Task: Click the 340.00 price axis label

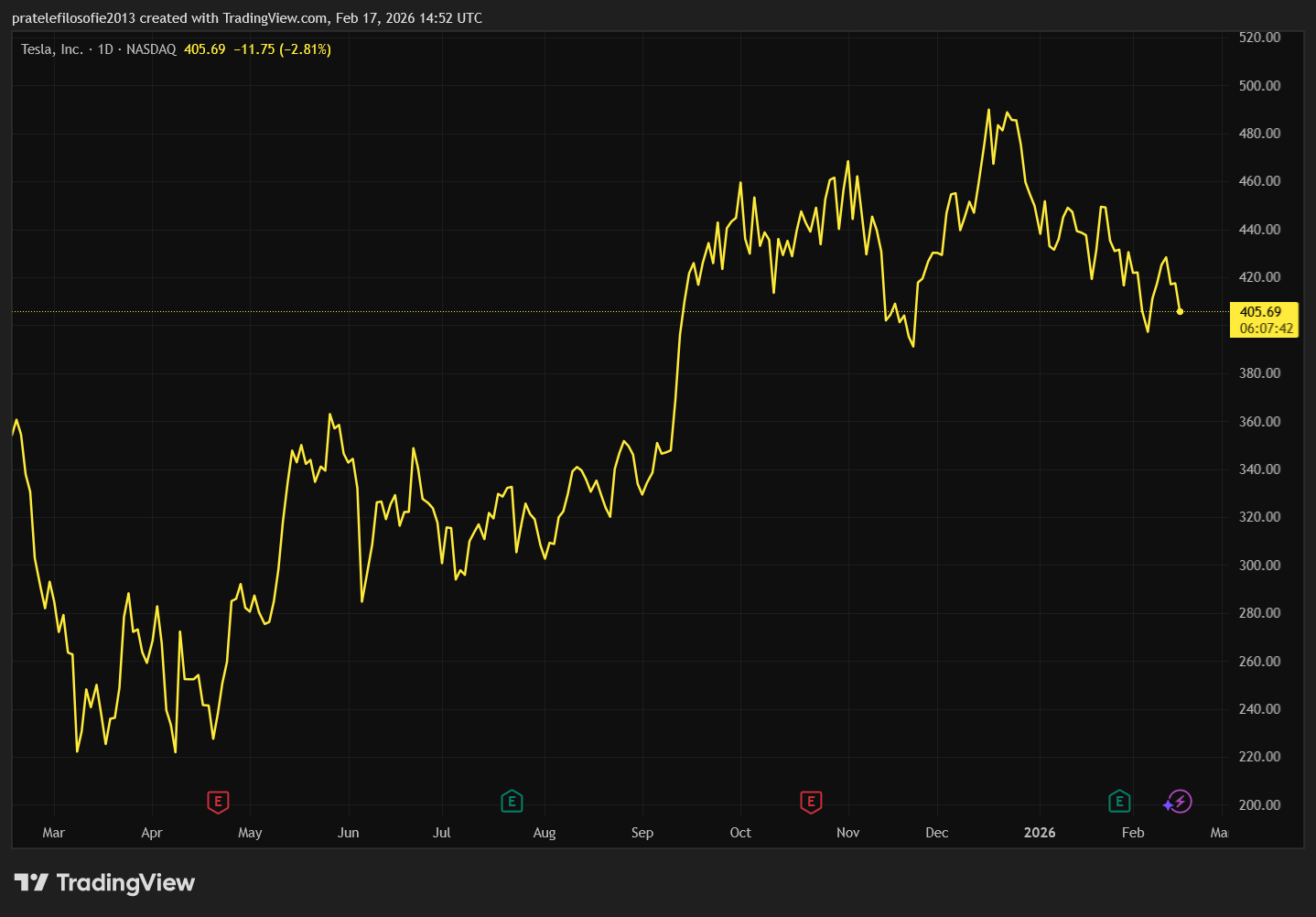Action: point(1259,469)
